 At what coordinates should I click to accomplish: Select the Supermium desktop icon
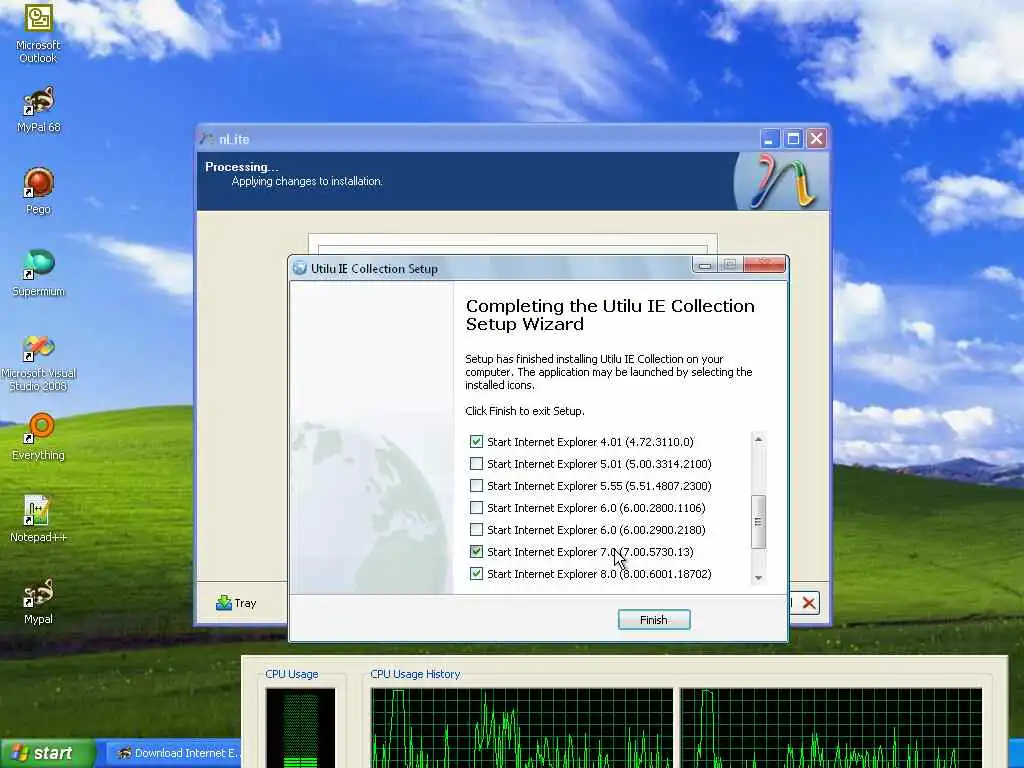point(38,273)
